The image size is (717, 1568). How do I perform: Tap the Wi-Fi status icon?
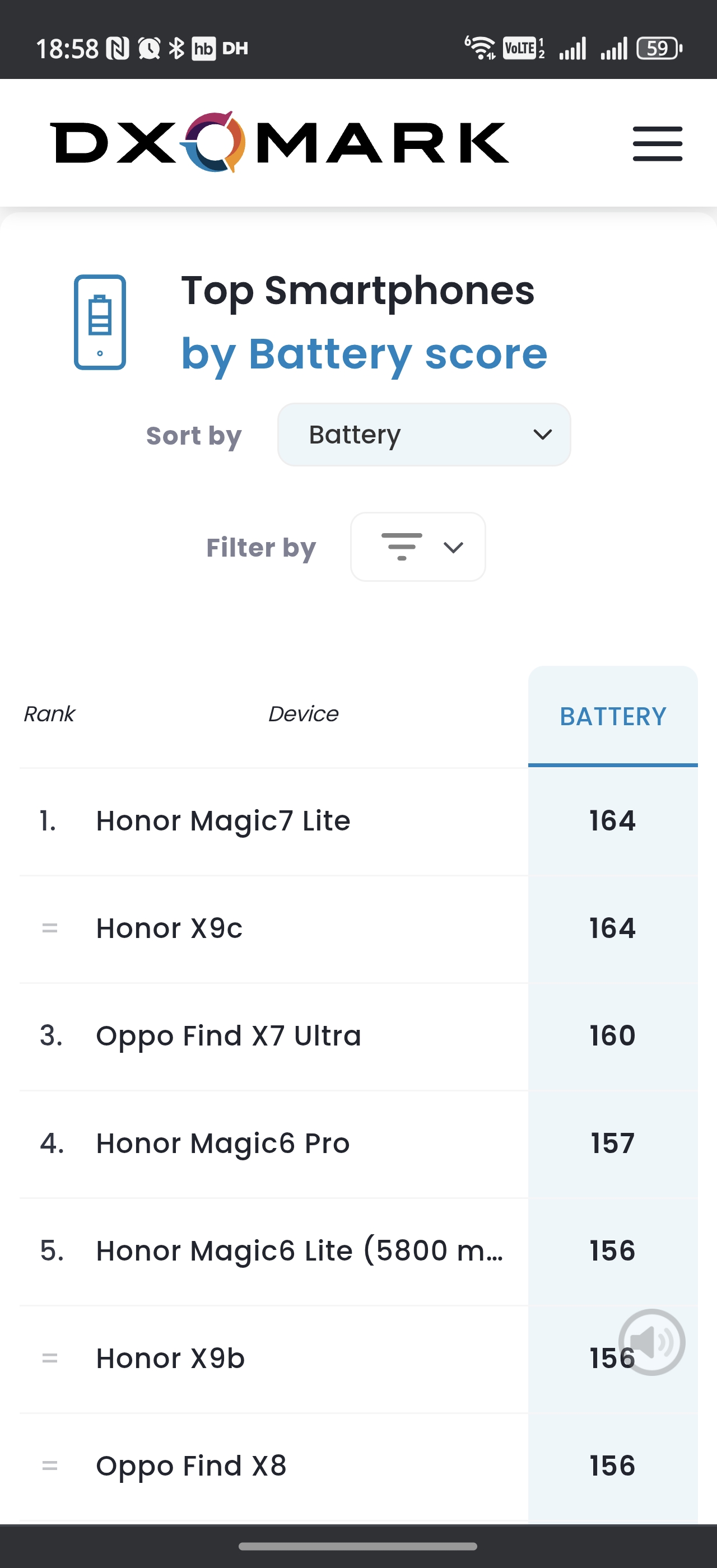481,48
